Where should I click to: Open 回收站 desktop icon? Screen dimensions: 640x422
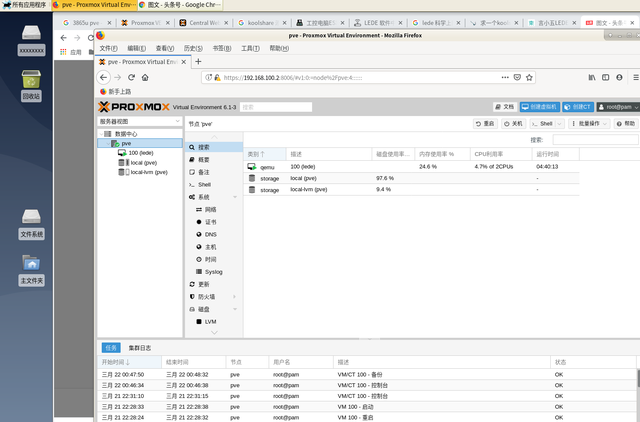tap(31, 85)
